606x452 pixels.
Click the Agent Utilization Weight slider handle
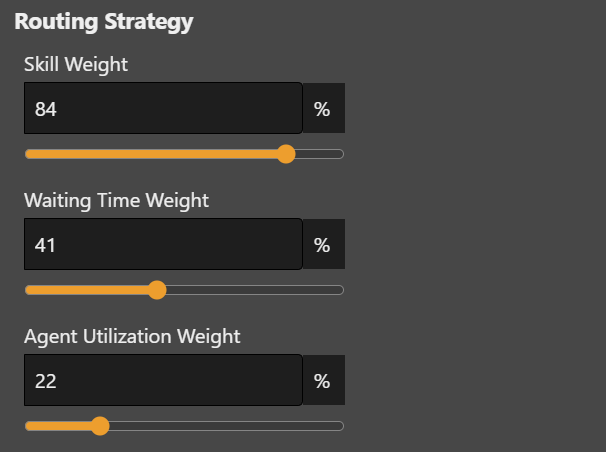[x=99, y=426]
